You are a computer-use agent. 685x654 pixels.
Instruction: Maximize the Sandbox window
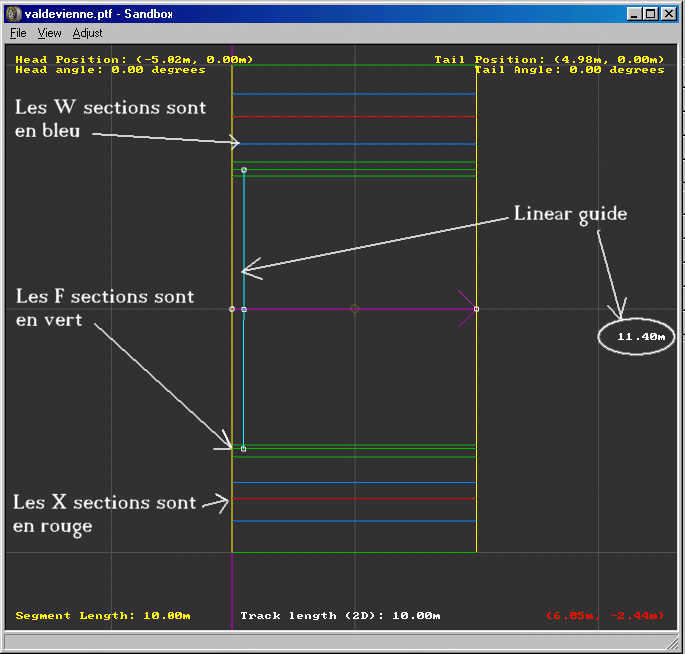(650, 14)
